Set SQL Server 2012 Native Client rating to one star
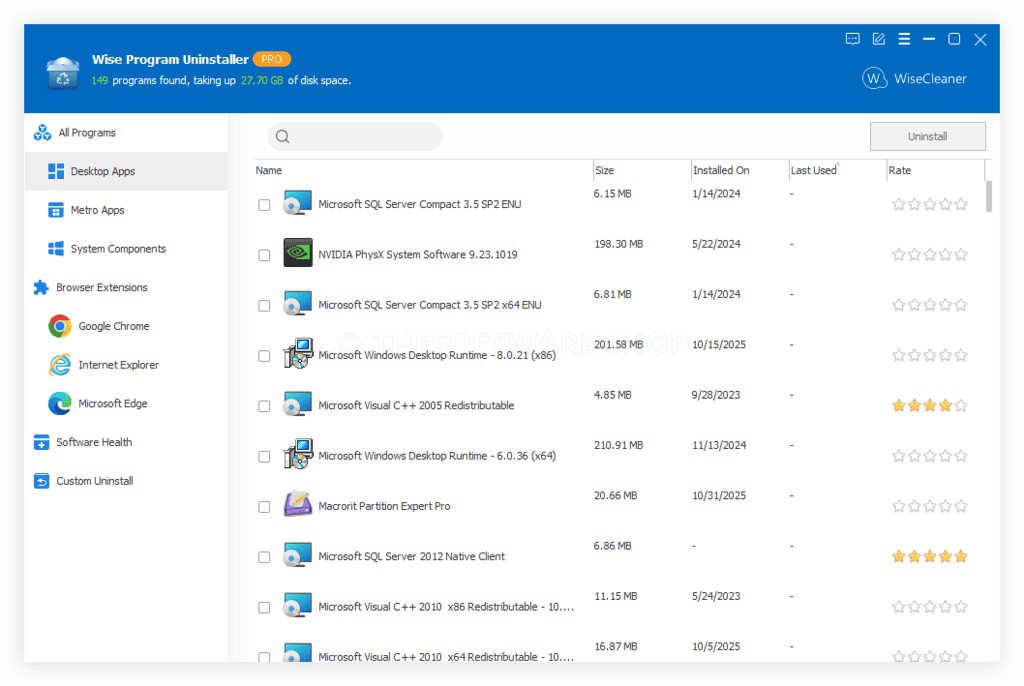Image resolution: width=1024 pixels, height=686 pixels. [899, 557]
